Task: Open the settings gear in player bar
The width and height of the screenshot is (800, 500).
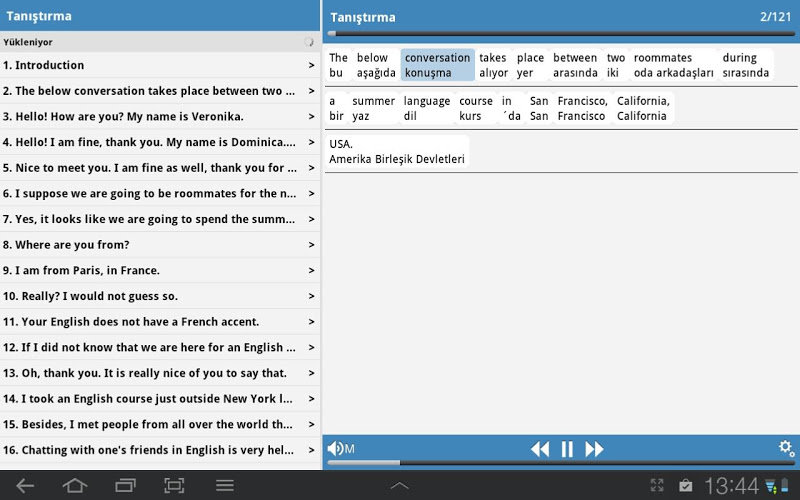Action: pyautogui.click(x=786, y=448)
